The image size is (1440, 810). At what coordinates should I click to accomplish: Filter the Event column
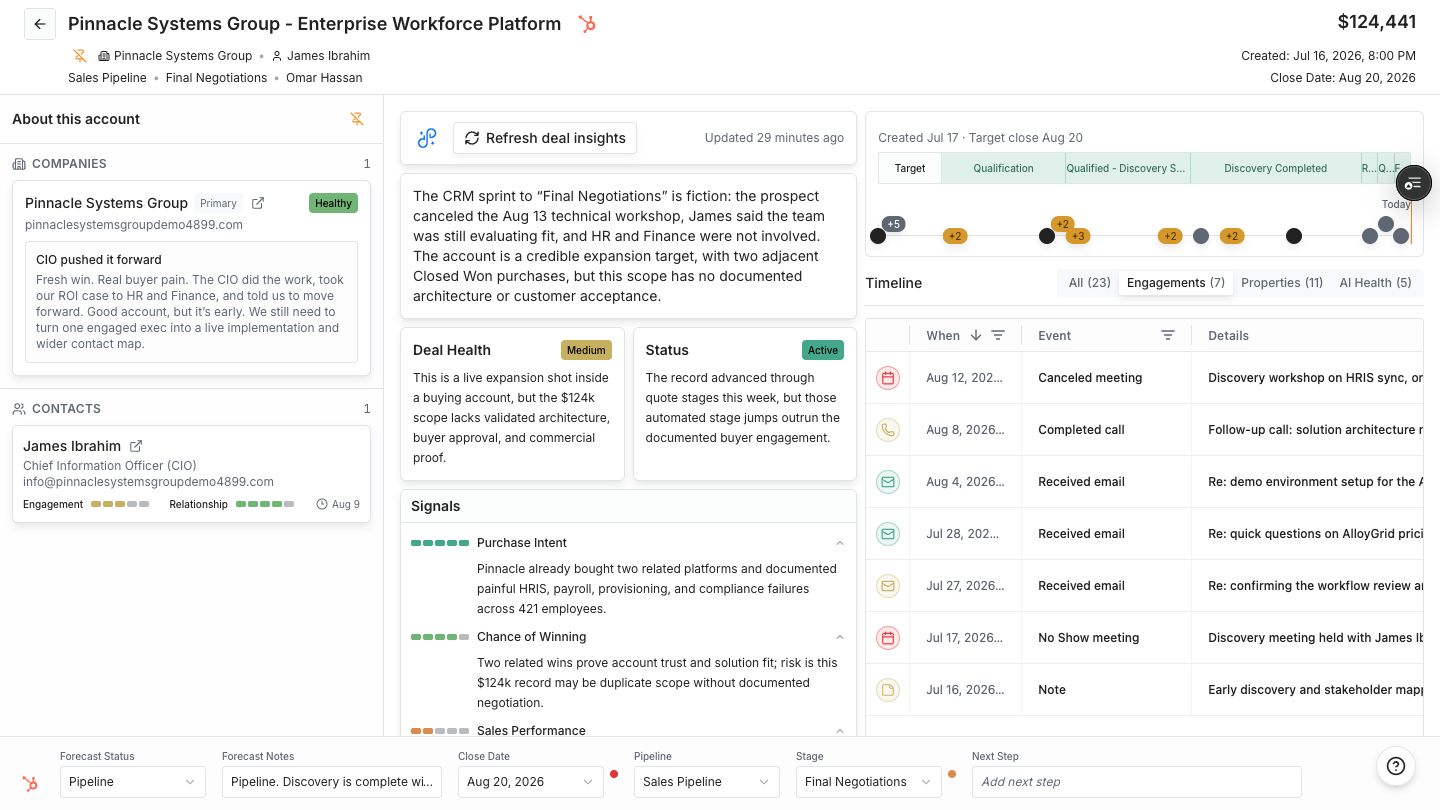pyautogui.click(x=1168, y=336)
